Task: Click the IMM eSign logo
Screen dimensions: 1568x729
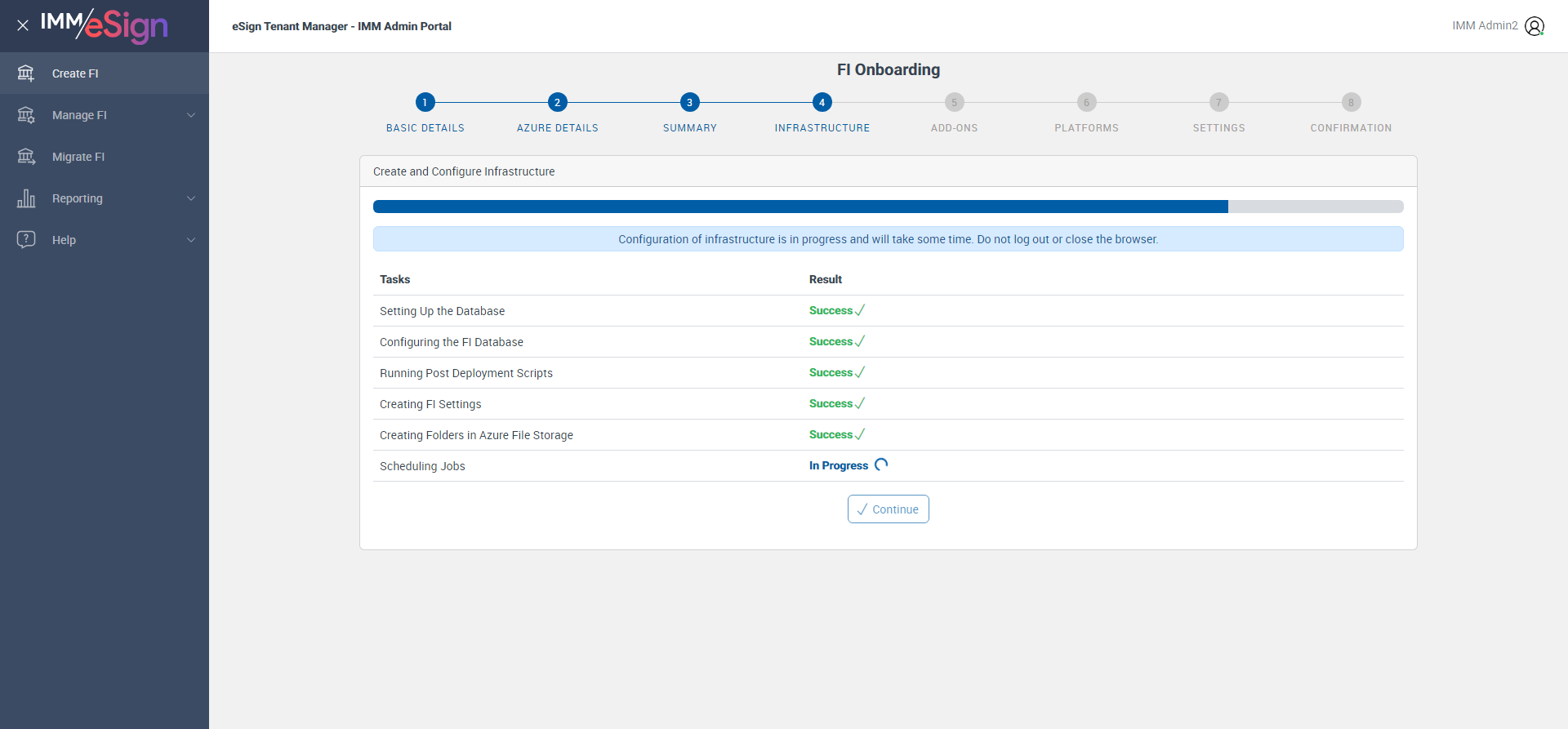Action: (105, 25)
